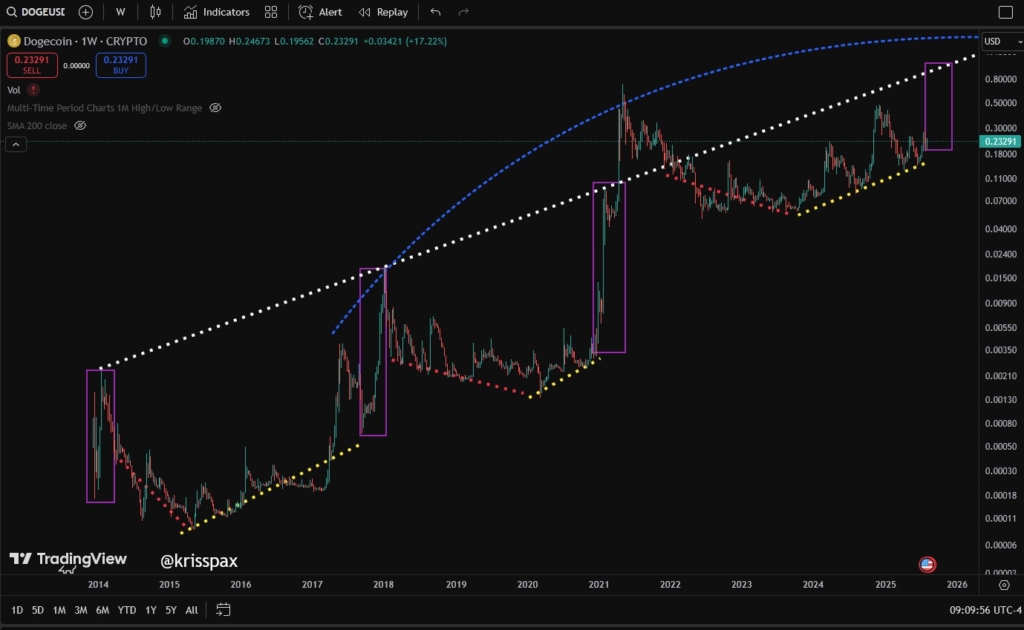Start bar Replay mode
Image resolution: width=1024 pixels, height=630 pixels.
[x=383, y=12]
